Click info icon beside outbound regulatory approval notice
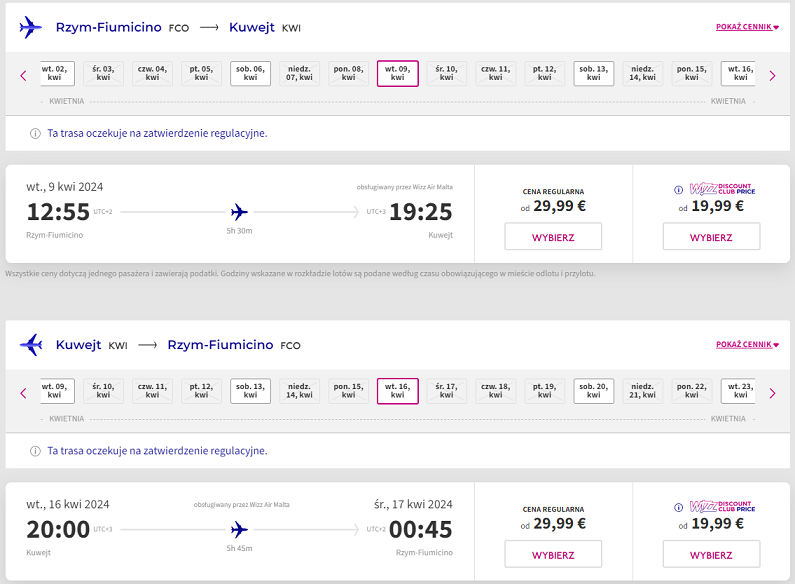The image size is (795, 584). [35, 133]
